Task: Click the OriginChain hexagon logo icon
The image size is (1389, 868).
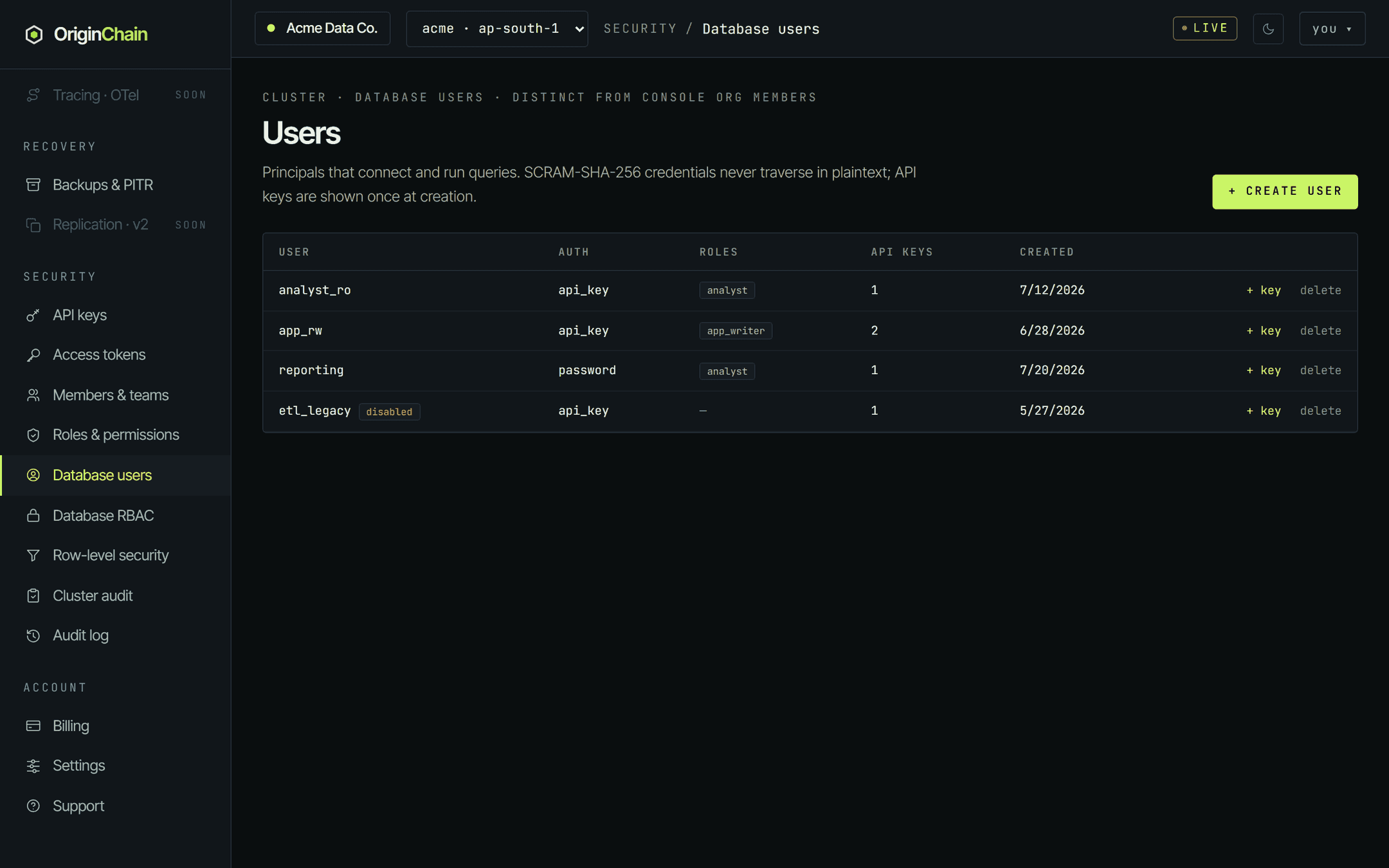Action: tap(34, 34)
